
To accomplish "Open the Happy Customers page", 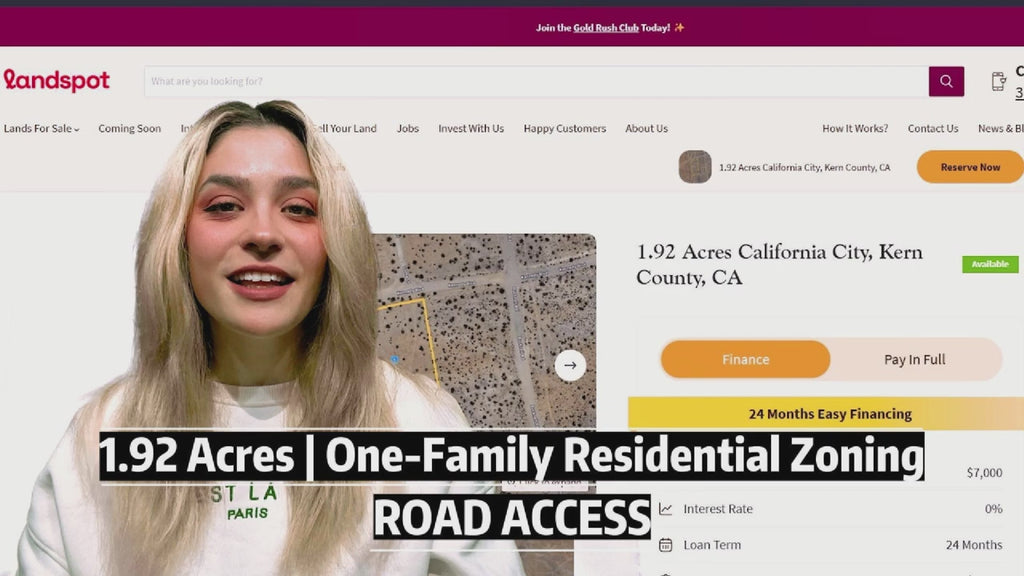I will (564, 129).
